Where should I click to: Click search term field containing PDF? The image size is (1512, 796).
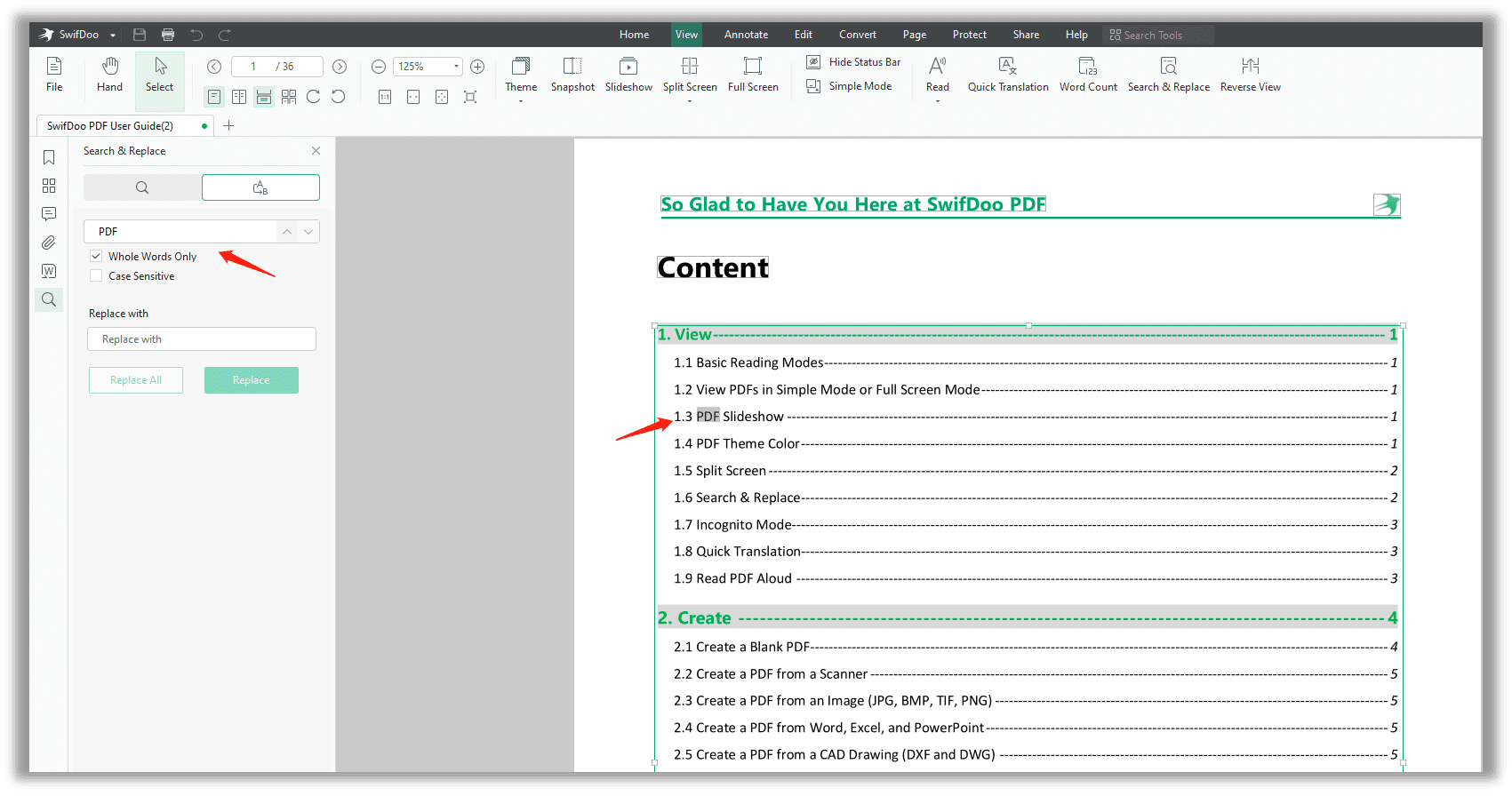180,232
